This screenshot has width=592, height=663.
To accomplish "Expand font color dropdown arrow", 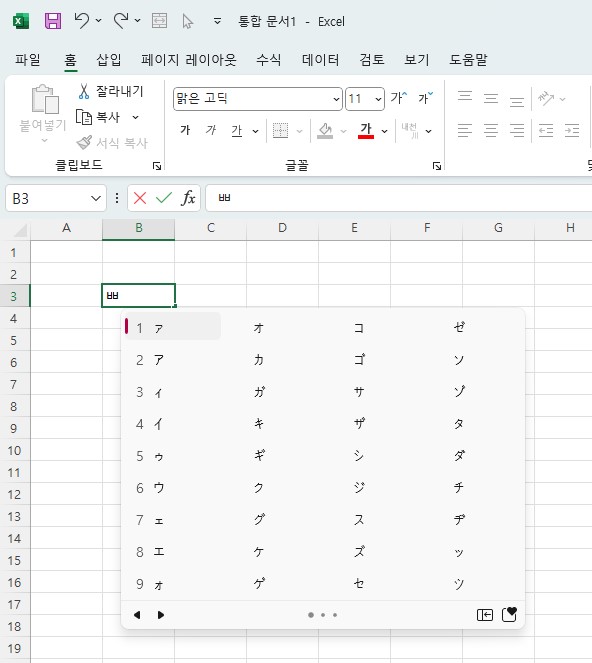I will 384,131.
